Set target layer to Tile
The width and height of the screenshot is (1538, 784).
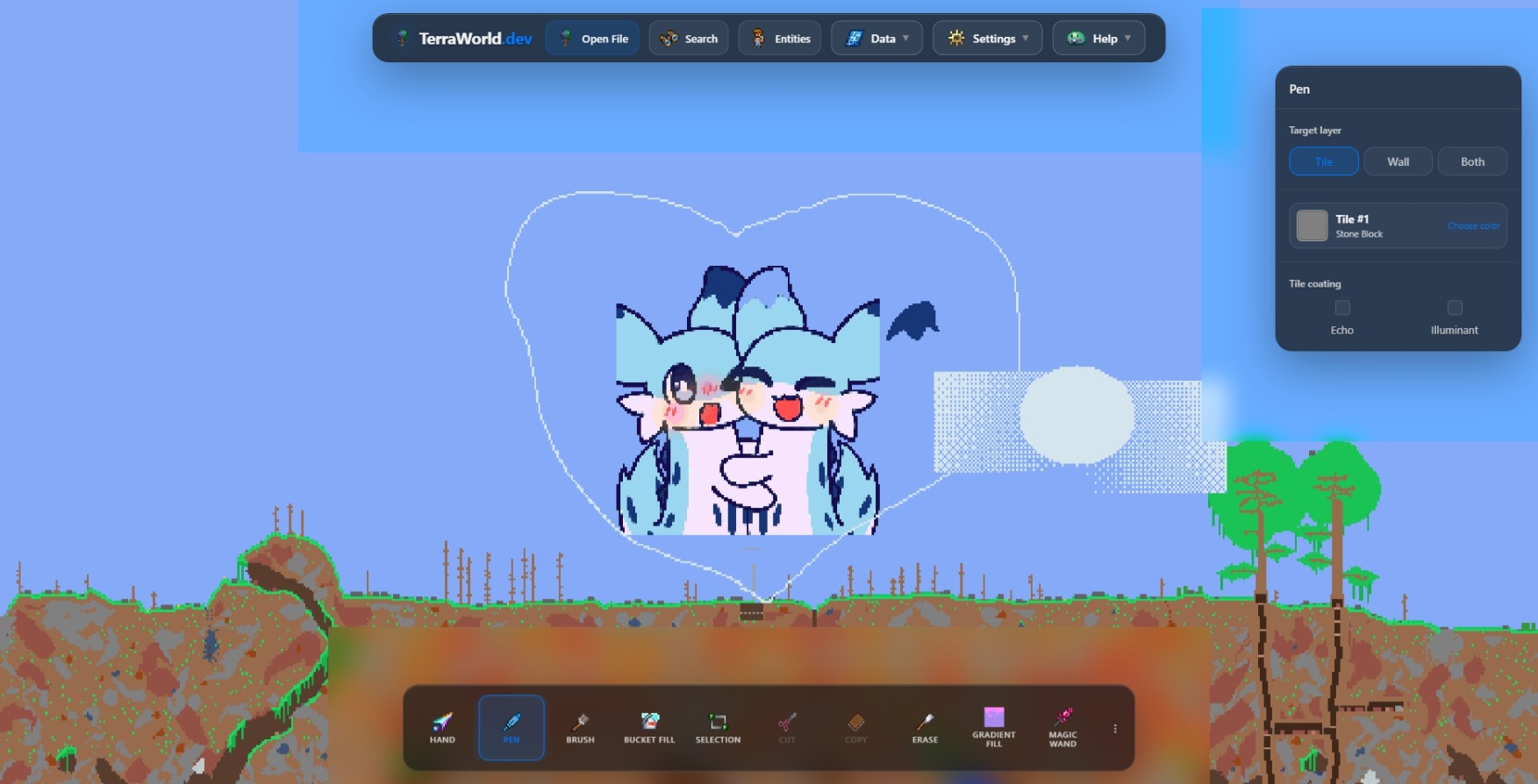pyautogui.click(x=1324, y=161)
